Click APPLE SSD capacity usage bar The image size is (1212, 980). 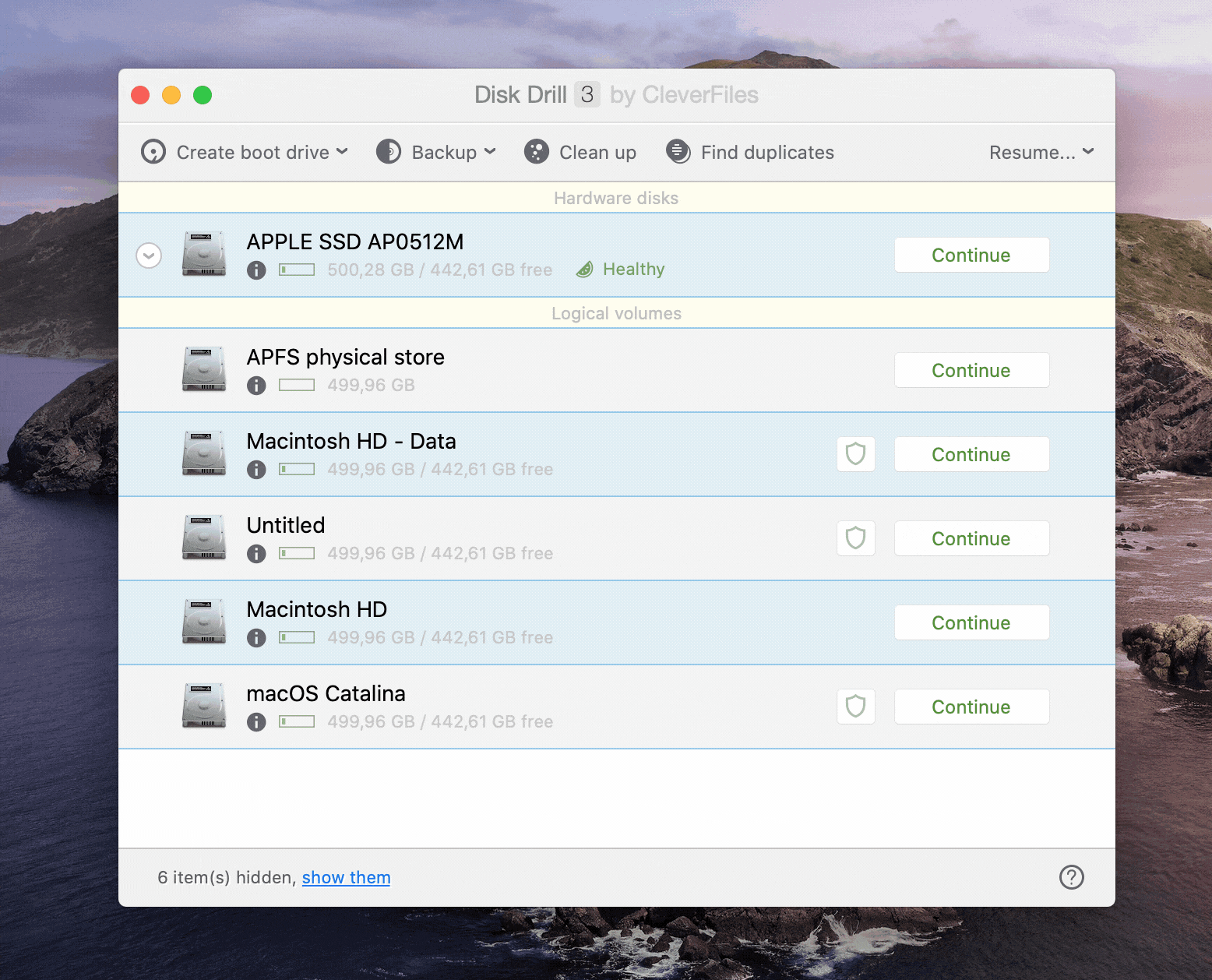(x=297, y=270)
